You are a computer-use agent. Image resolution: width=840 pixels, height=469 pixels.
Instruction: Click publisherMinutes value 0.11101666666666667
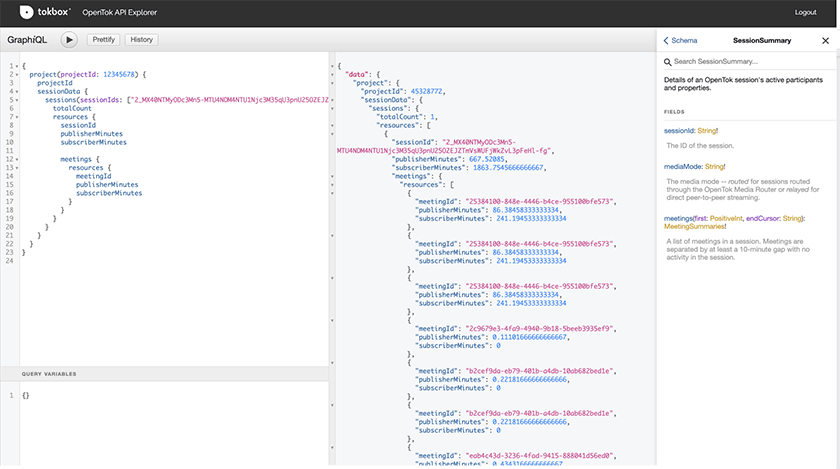529,337
